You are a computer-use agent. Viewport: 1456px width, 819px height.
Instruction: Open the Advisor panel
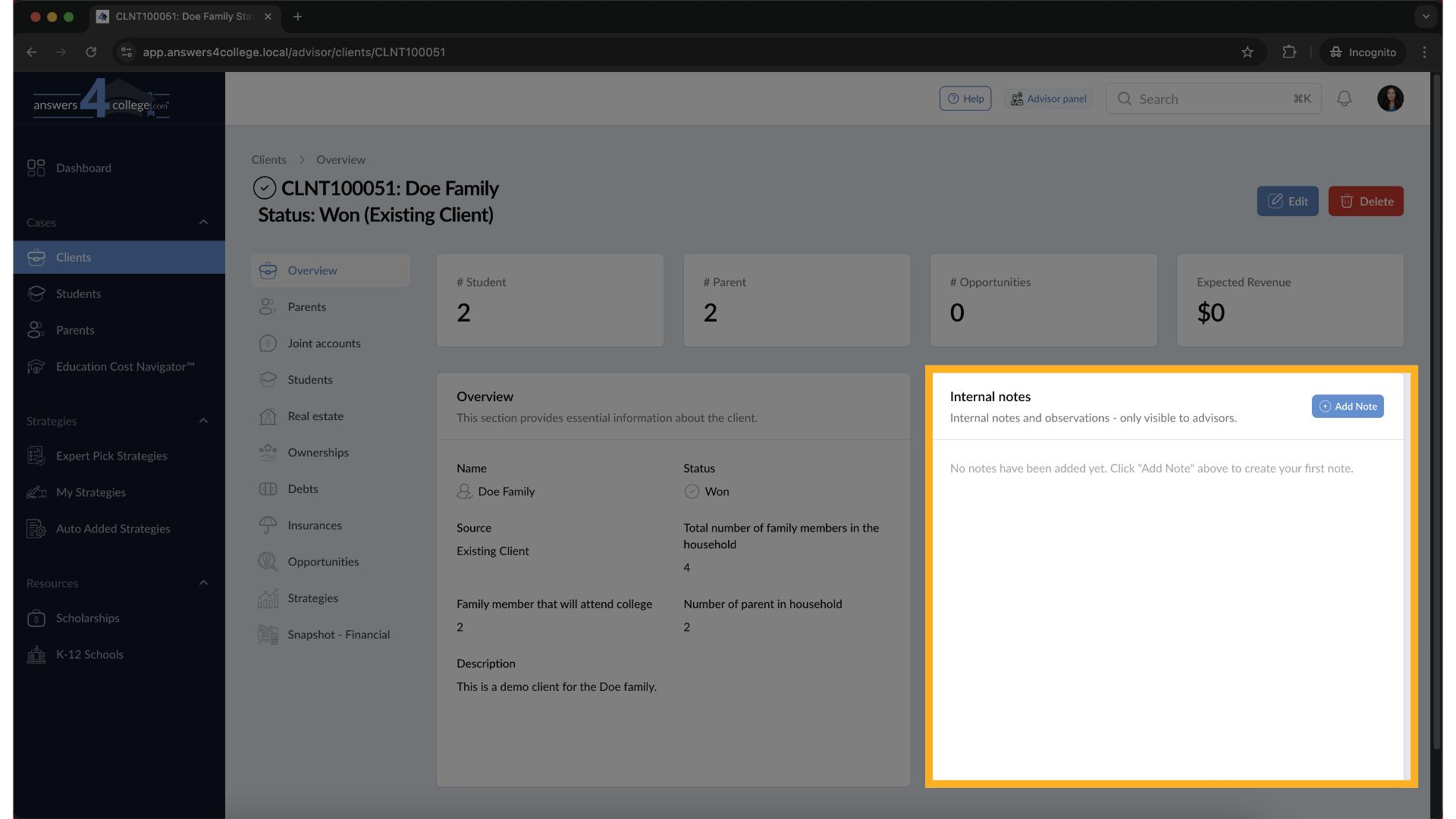(1049, 98)
